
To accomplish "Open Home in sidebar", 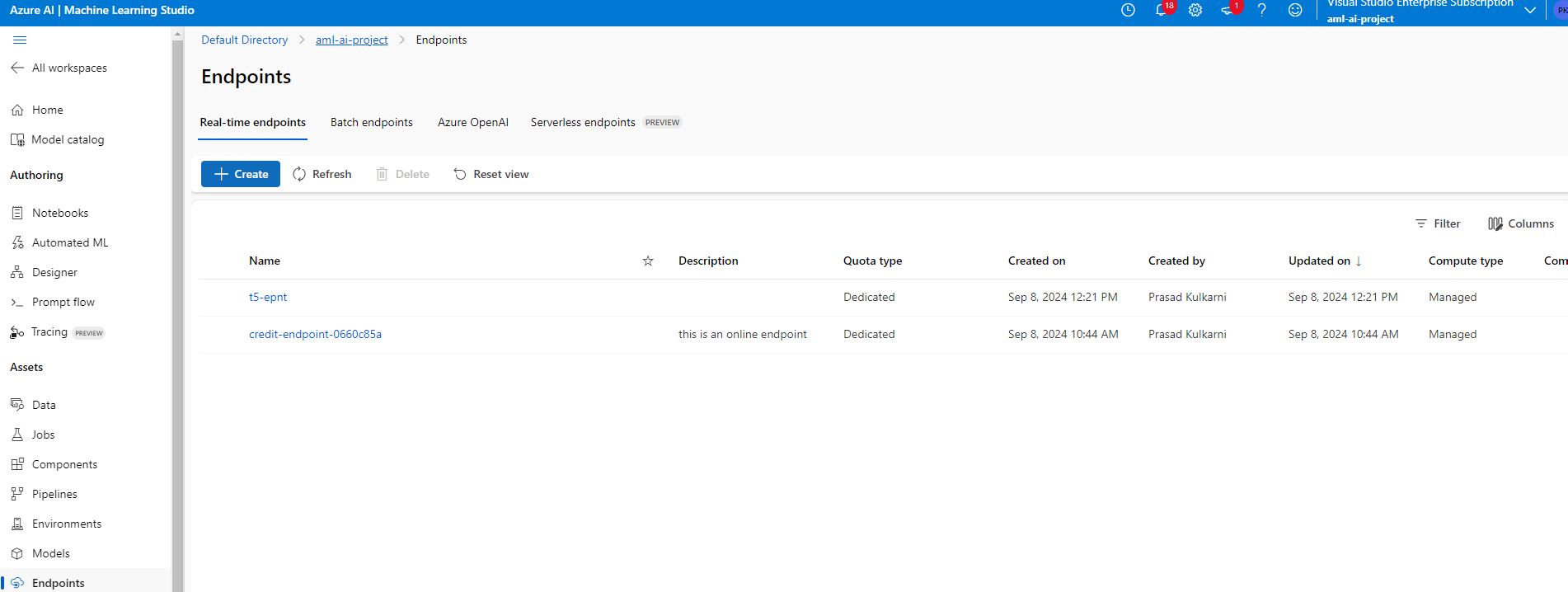I will [37, 110].
